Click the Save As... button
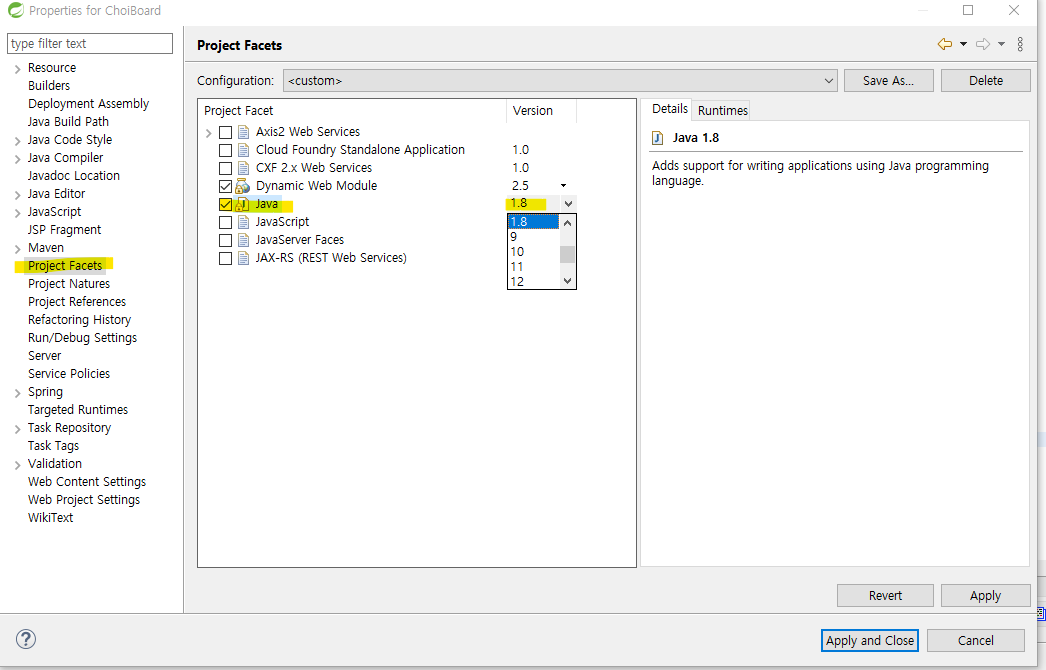This screenshot has height=670, width=1046. [x=889, y=81]
